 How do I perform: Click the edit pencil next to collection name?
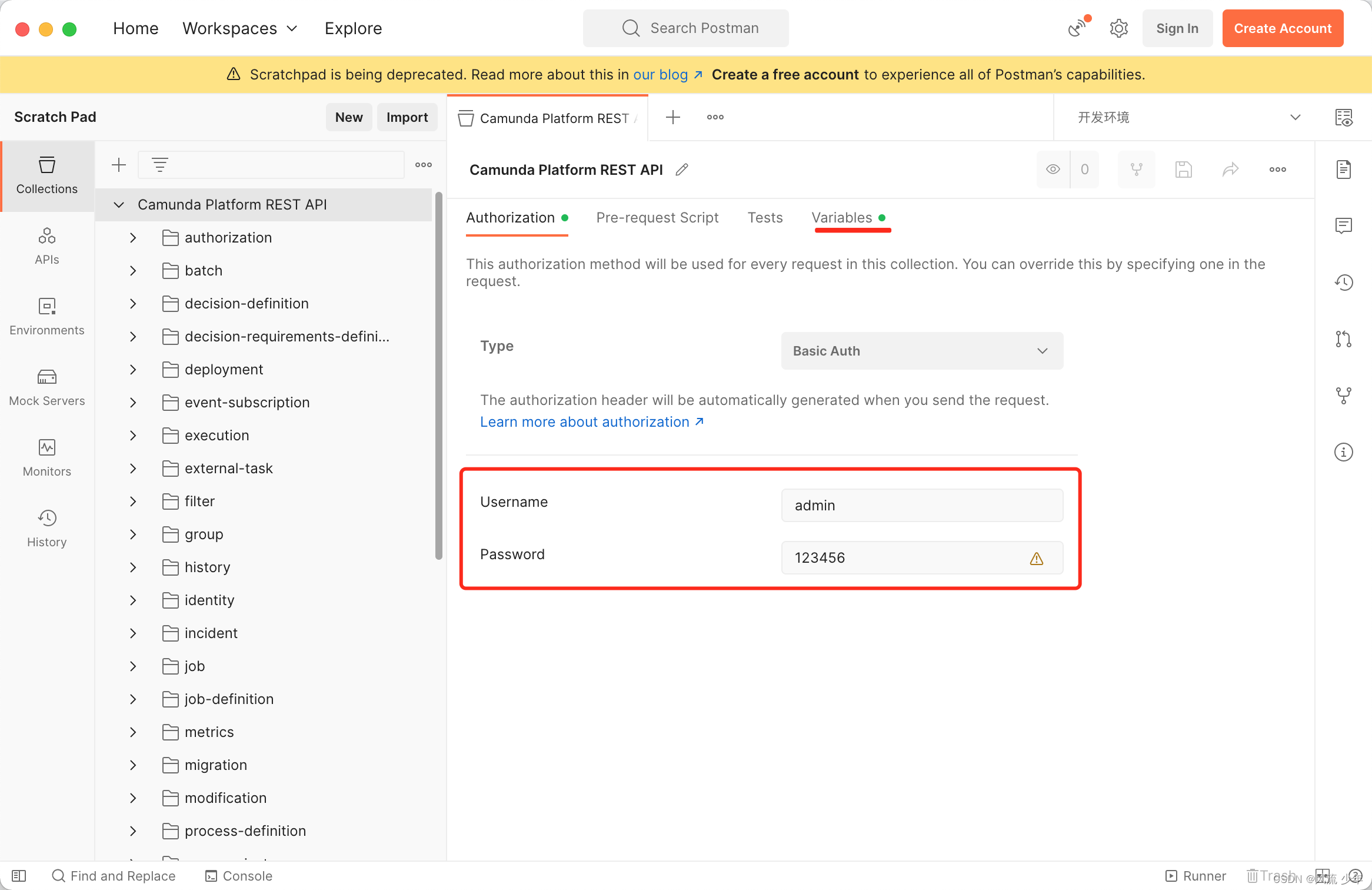click(x=682, y=170)
